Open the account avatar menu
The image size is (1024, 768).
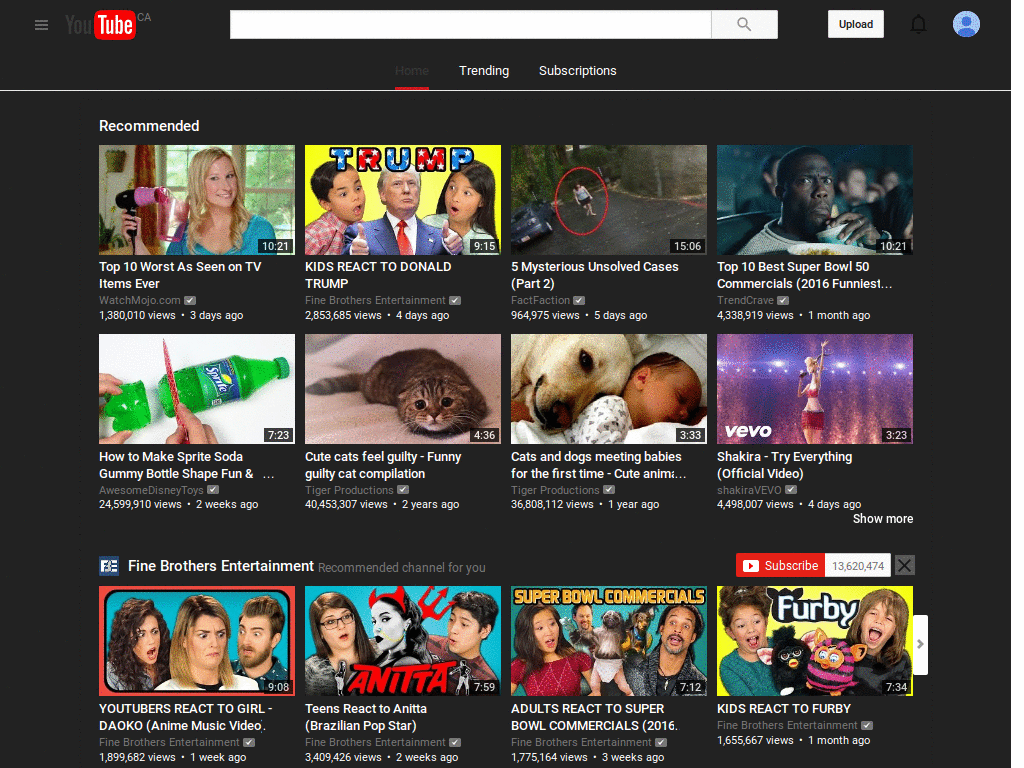coord(966,24)
